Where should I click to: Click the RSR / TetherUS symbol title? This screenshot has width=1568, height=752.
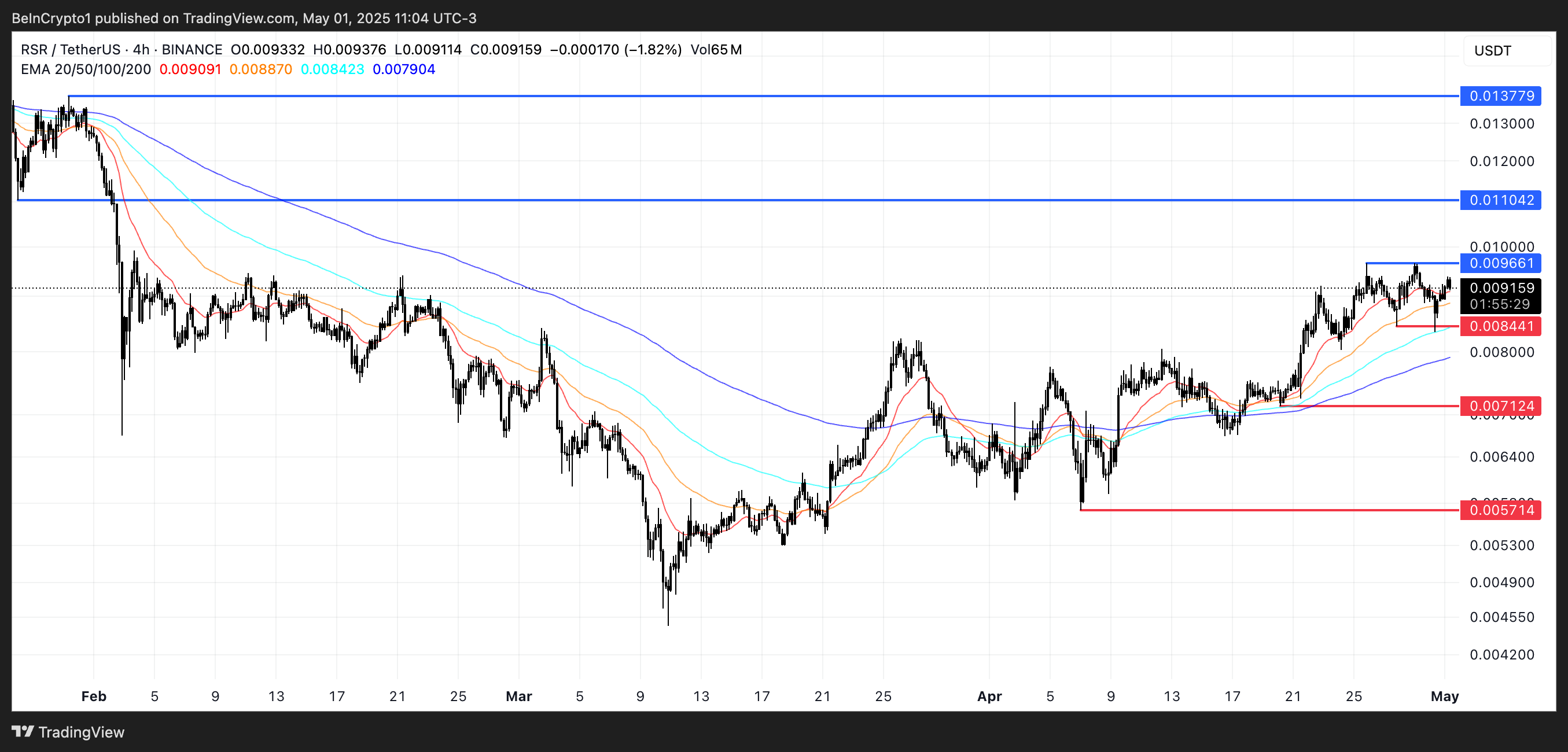[x=70, y=50]
